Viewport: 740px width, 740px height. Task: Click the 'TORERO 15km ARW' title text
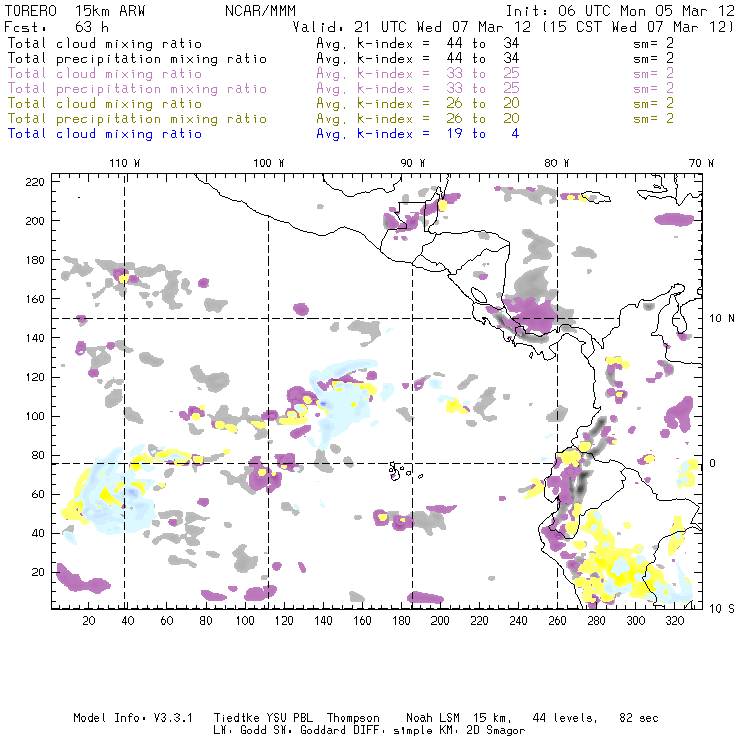(75, 11)
